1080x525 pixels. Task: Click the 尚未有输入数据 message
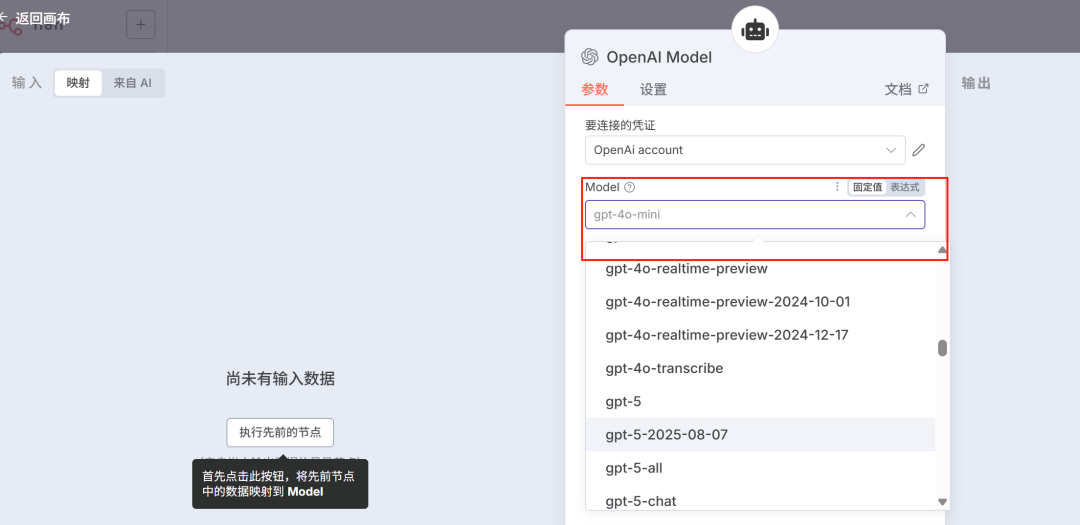(x=280, y=378)
